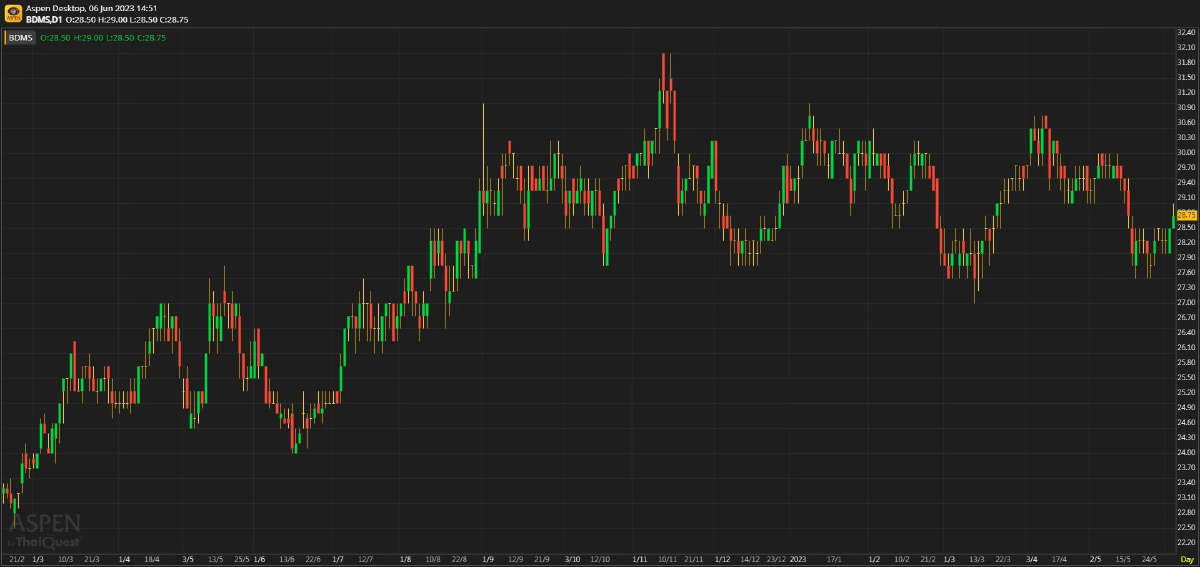Click the 1/9 date axis label
Image resolution: width=1200 pixels, height=567 pixels.
coord(487,558)
